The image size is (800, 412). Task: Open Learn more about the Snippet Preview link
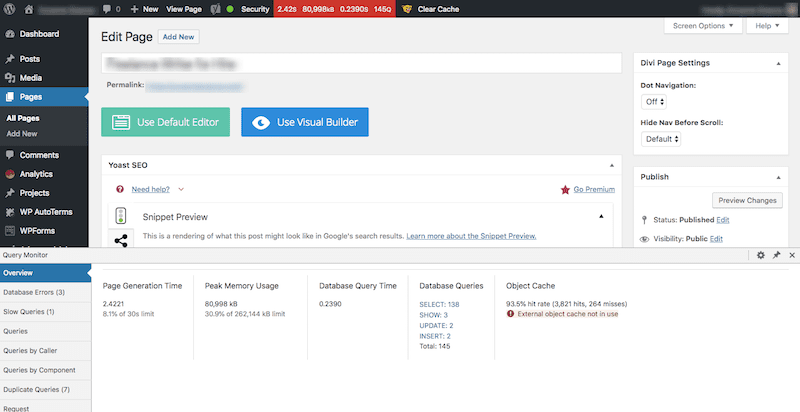(x=471, y=236)
